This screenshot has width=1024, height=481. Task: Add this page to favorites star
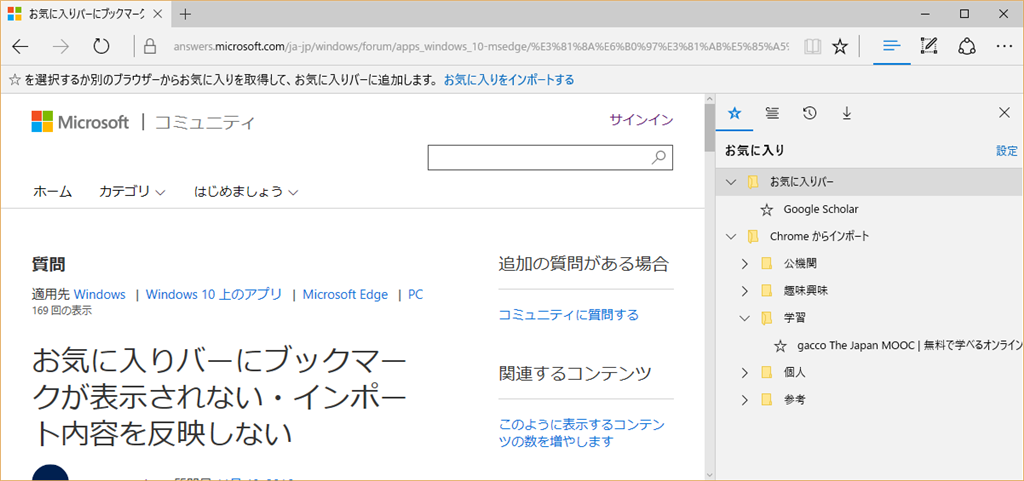tap(840, 46)
